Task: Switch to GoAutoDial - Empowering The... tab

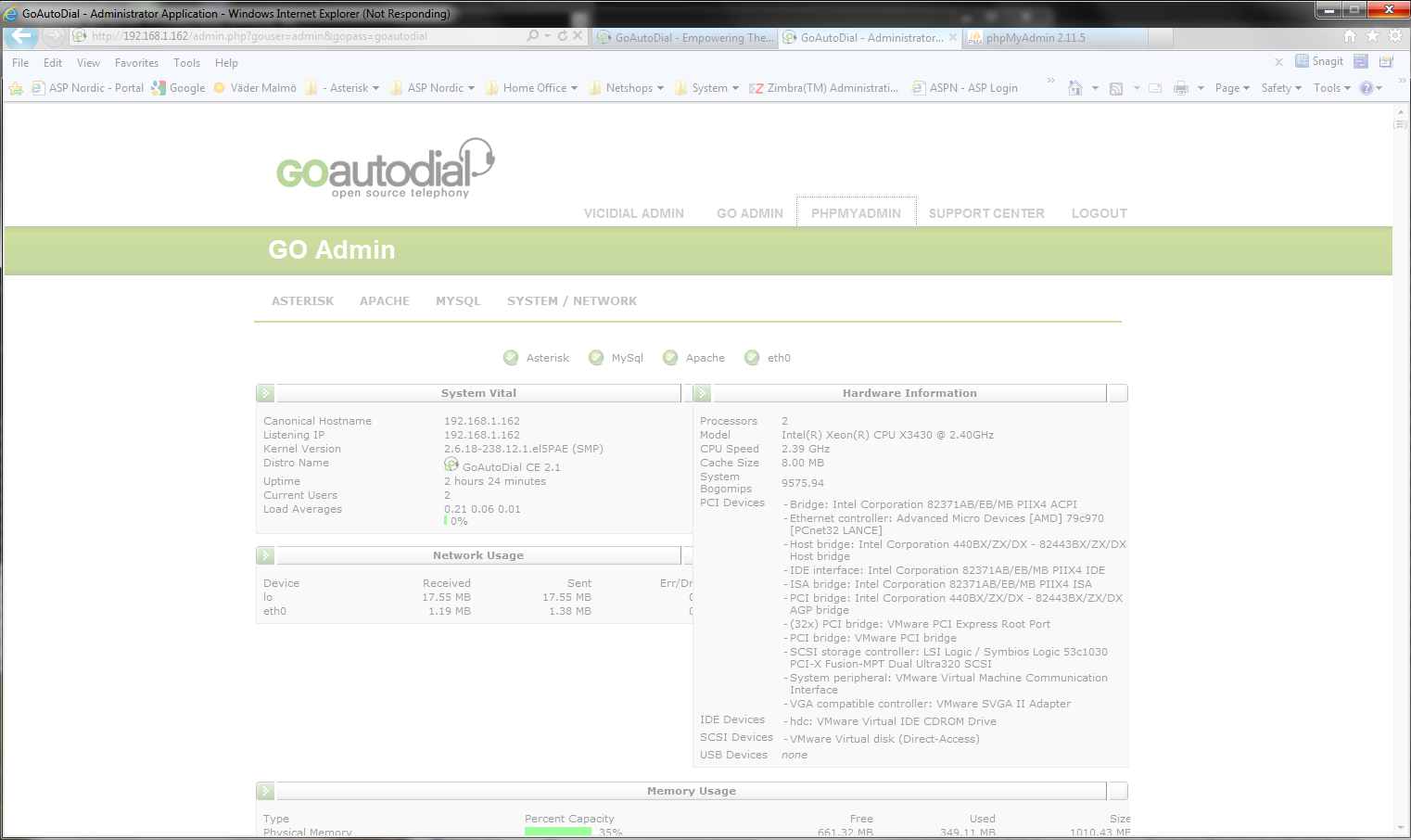Action: click(x=684, y=37)
